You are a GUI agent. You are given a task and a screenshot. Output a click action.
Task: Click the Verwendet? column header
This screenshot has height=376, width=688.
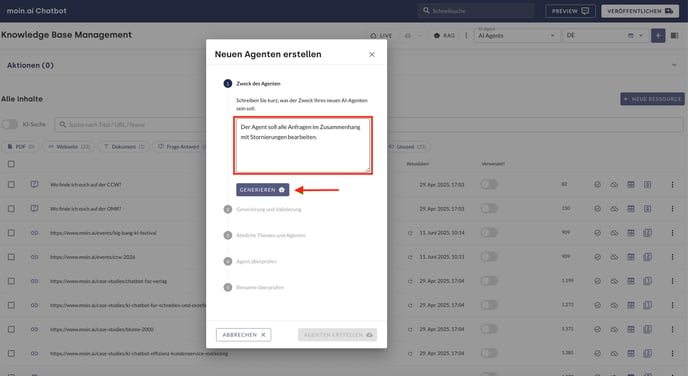(493, 164)
